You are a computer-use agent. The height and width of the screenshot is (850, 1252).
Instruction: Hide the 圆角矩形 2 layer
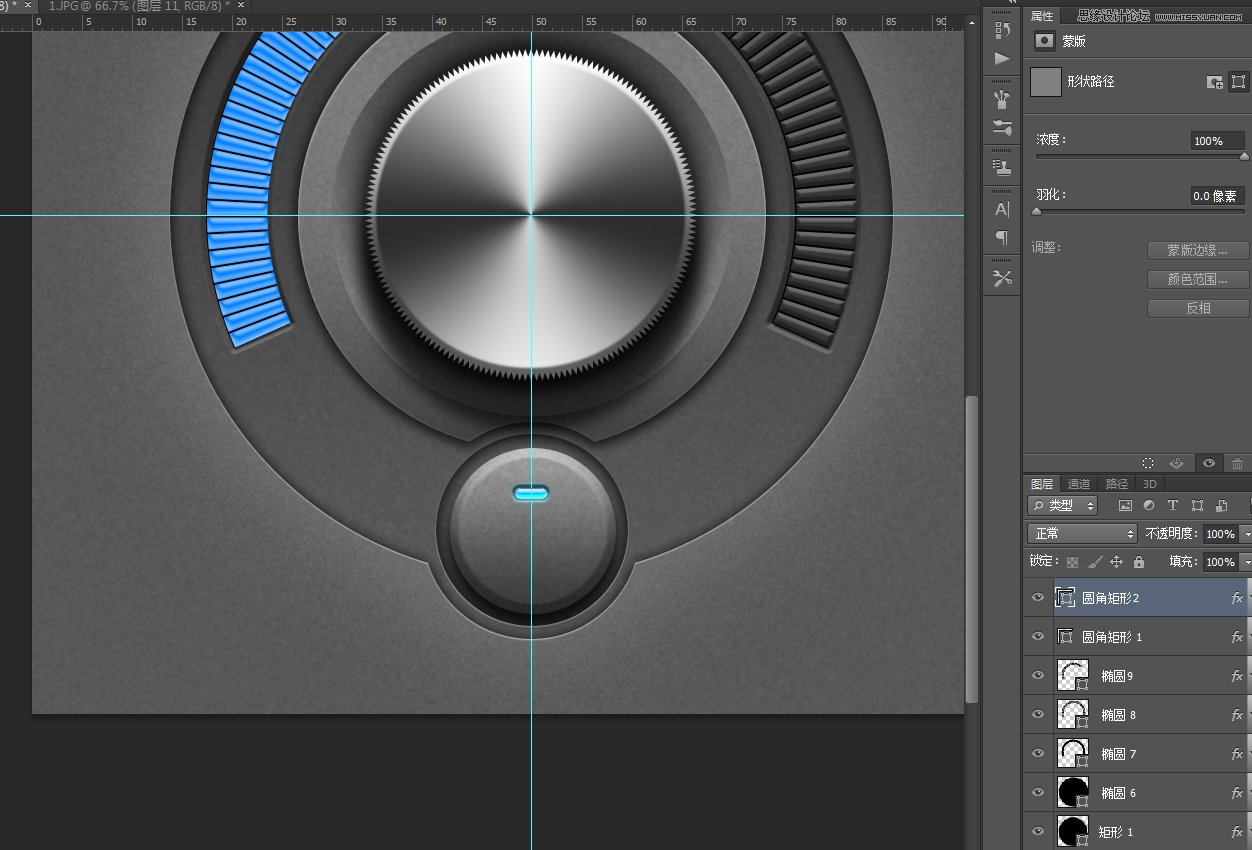coord(1038,598)
